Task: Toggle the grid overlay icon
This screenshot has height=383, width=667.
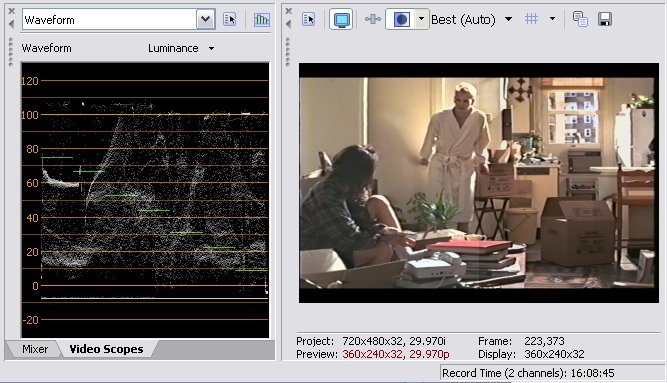Action: click(x=531, y=19)
